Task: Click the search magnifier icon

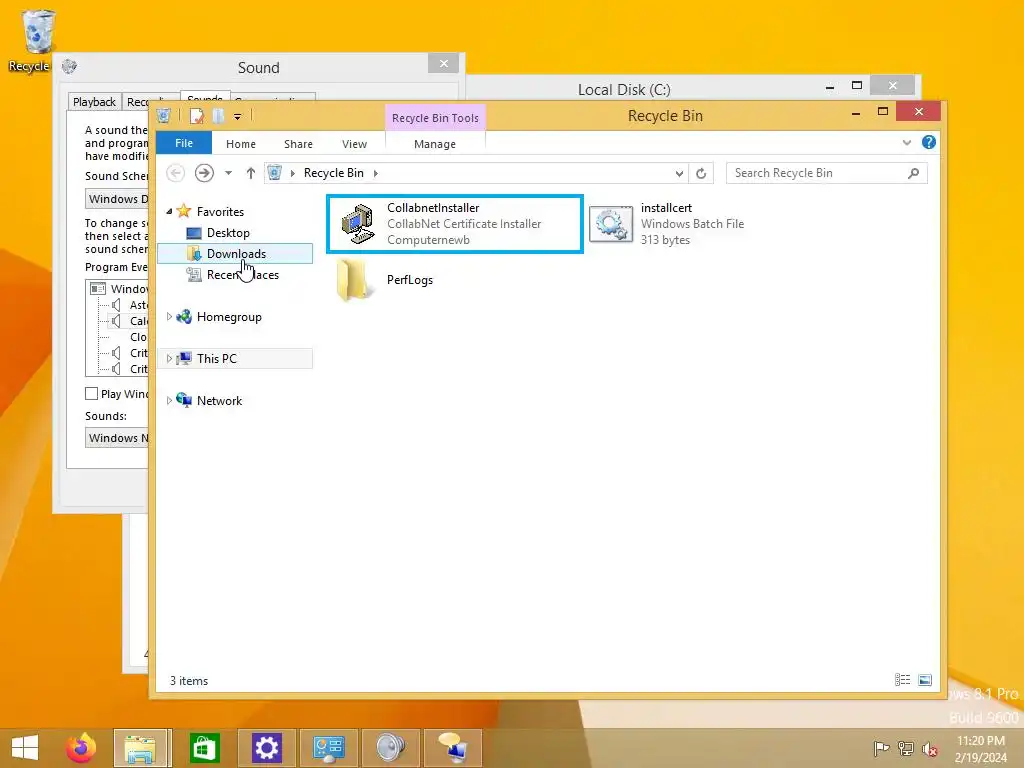Action: pyautogui.click(x=914, y=173)
